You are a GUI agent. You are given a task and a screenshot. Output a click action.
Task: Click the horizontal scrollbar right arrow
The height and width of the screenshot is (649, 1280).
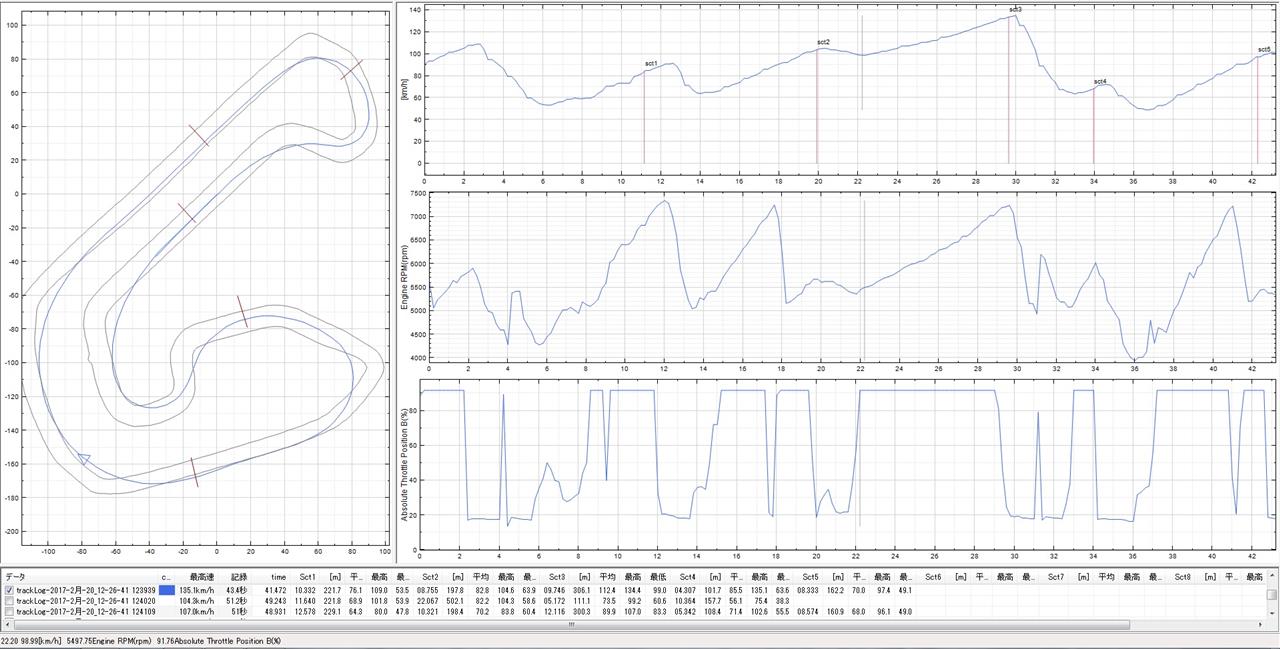point(1260,624)
